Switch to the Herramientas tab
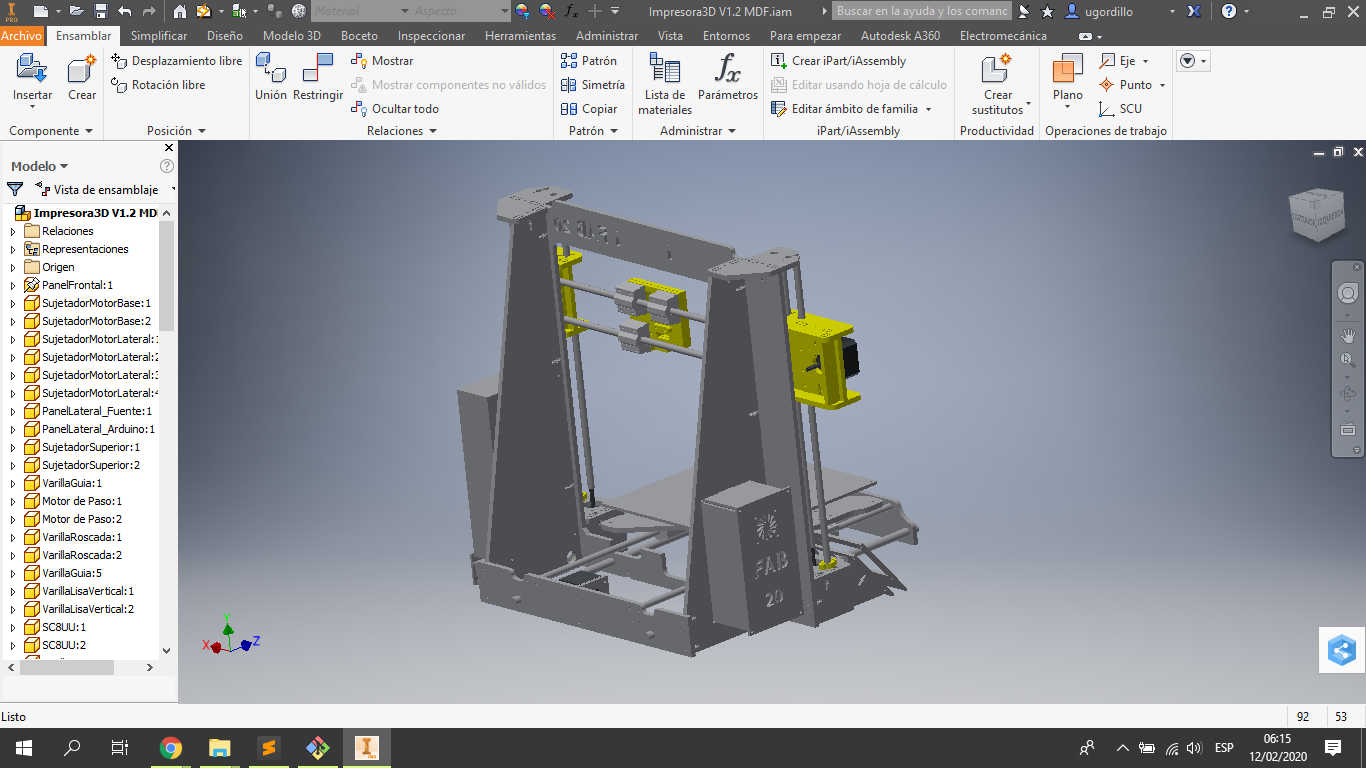 [x=520, y=35]
